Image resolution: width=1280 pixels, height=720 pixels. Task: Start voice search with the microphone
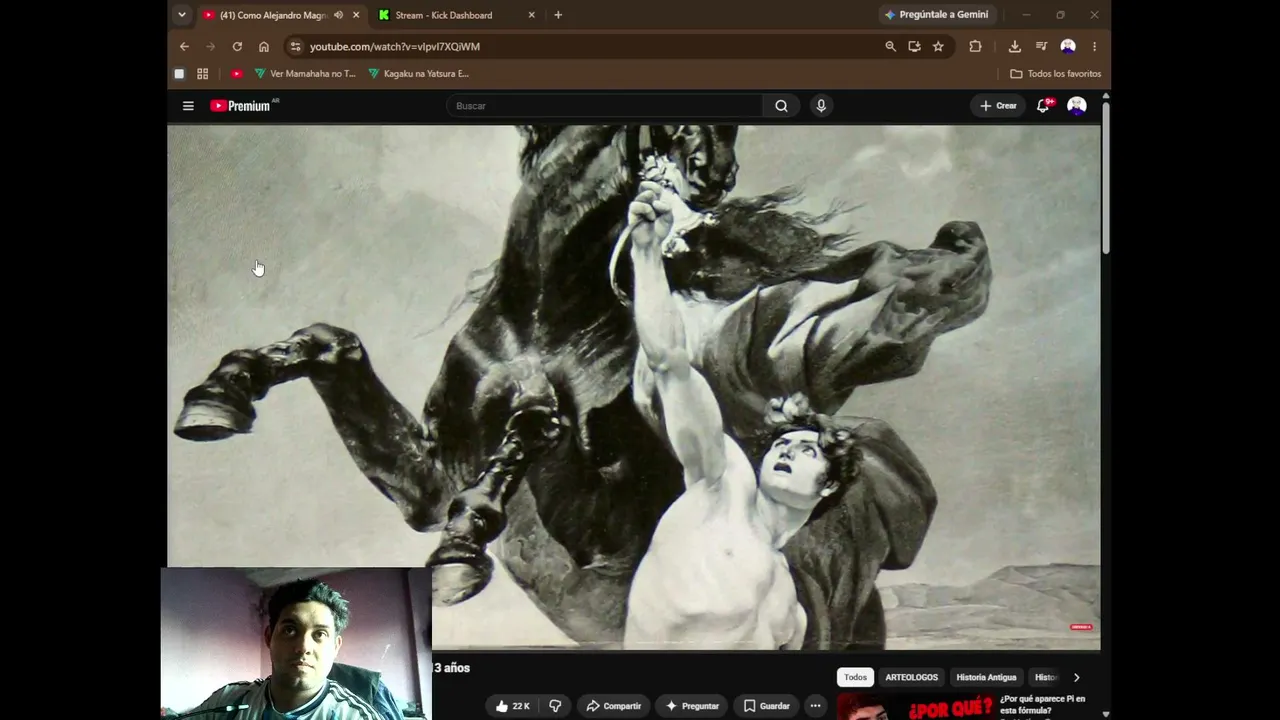click(x=821, y=106)
